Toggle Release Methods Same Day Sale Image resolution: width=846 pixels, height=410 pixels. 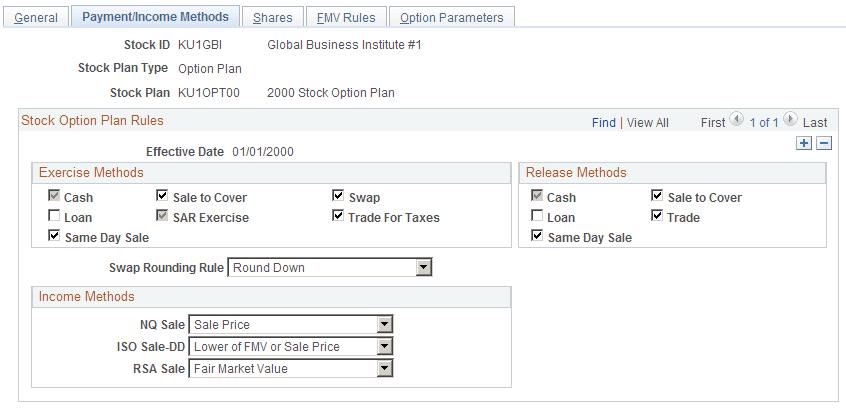point(537,236)
